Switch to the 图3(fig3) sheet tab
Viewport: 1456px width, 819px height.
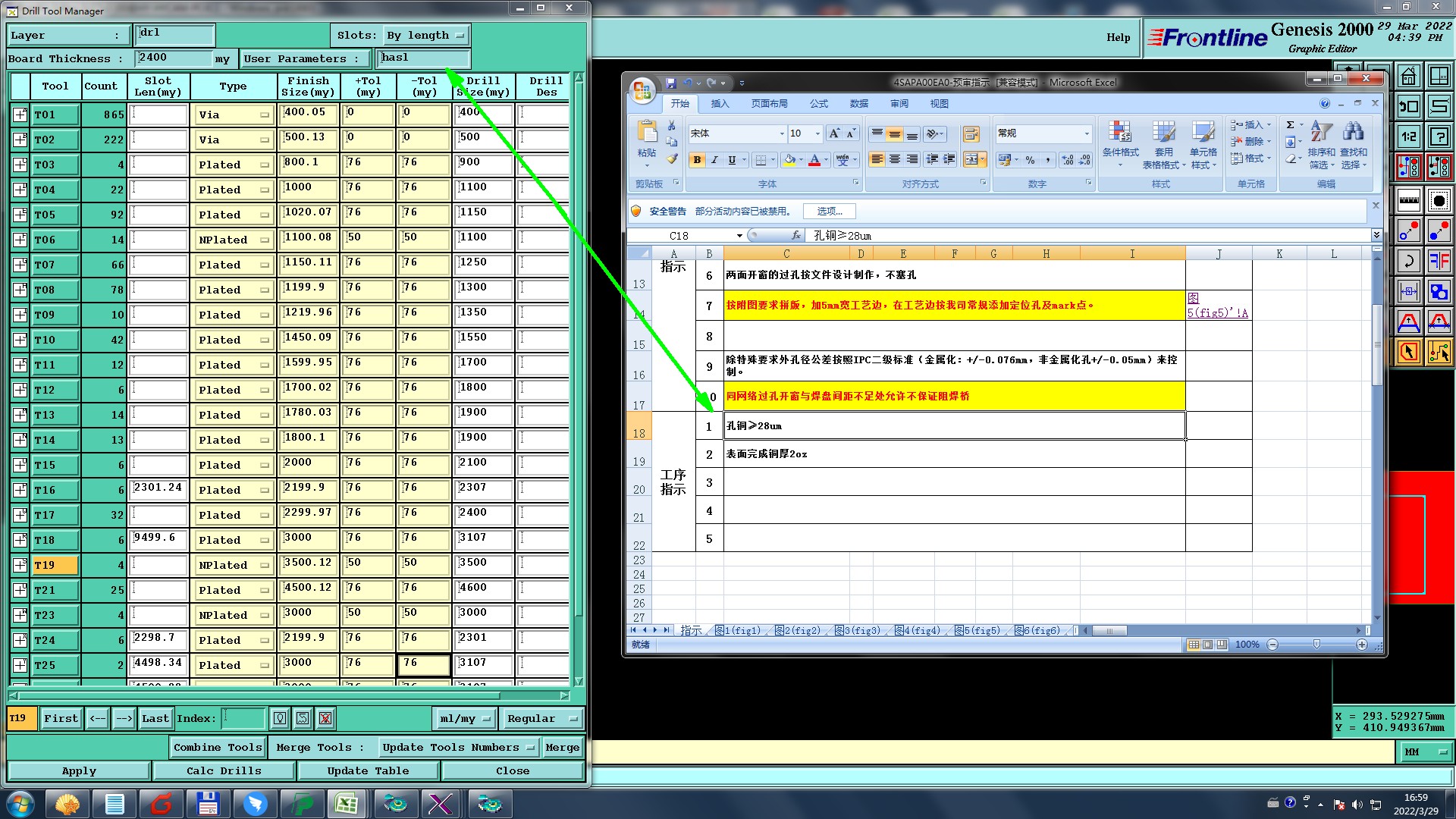tap(858, 630)
